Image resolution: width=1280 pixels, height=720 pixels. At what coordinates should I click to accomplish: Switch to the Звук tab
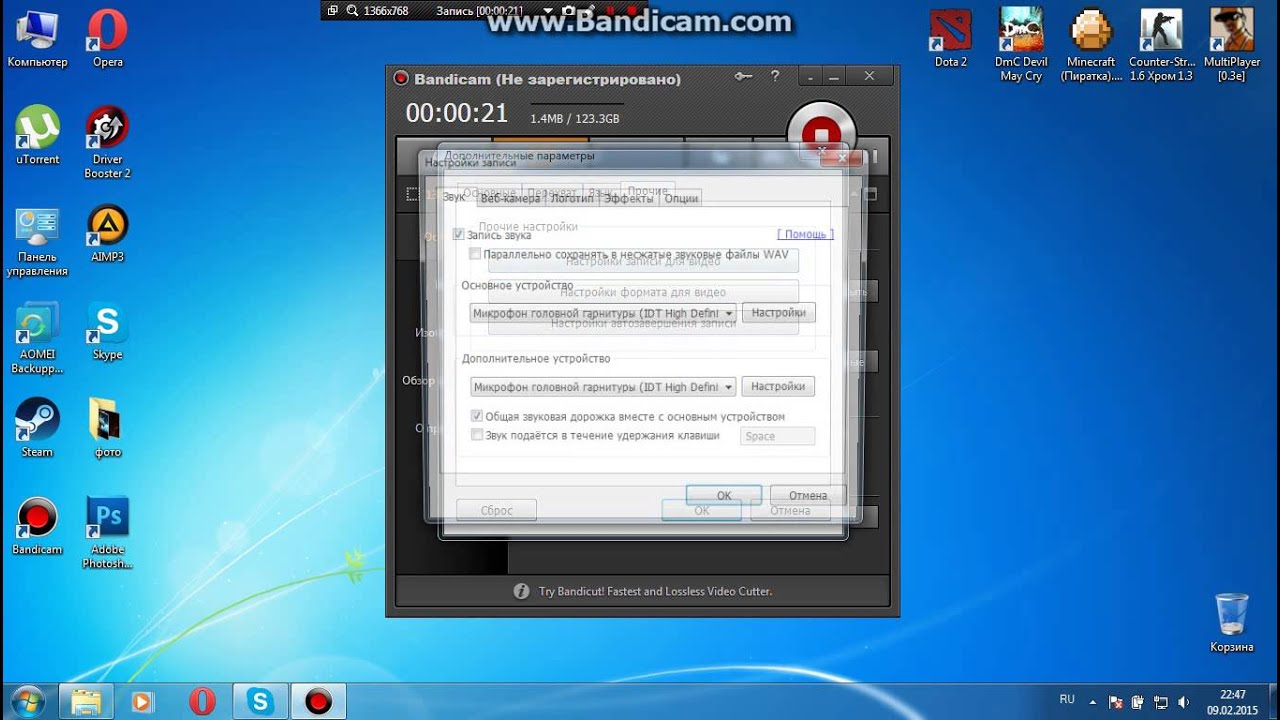coord(453,197)
